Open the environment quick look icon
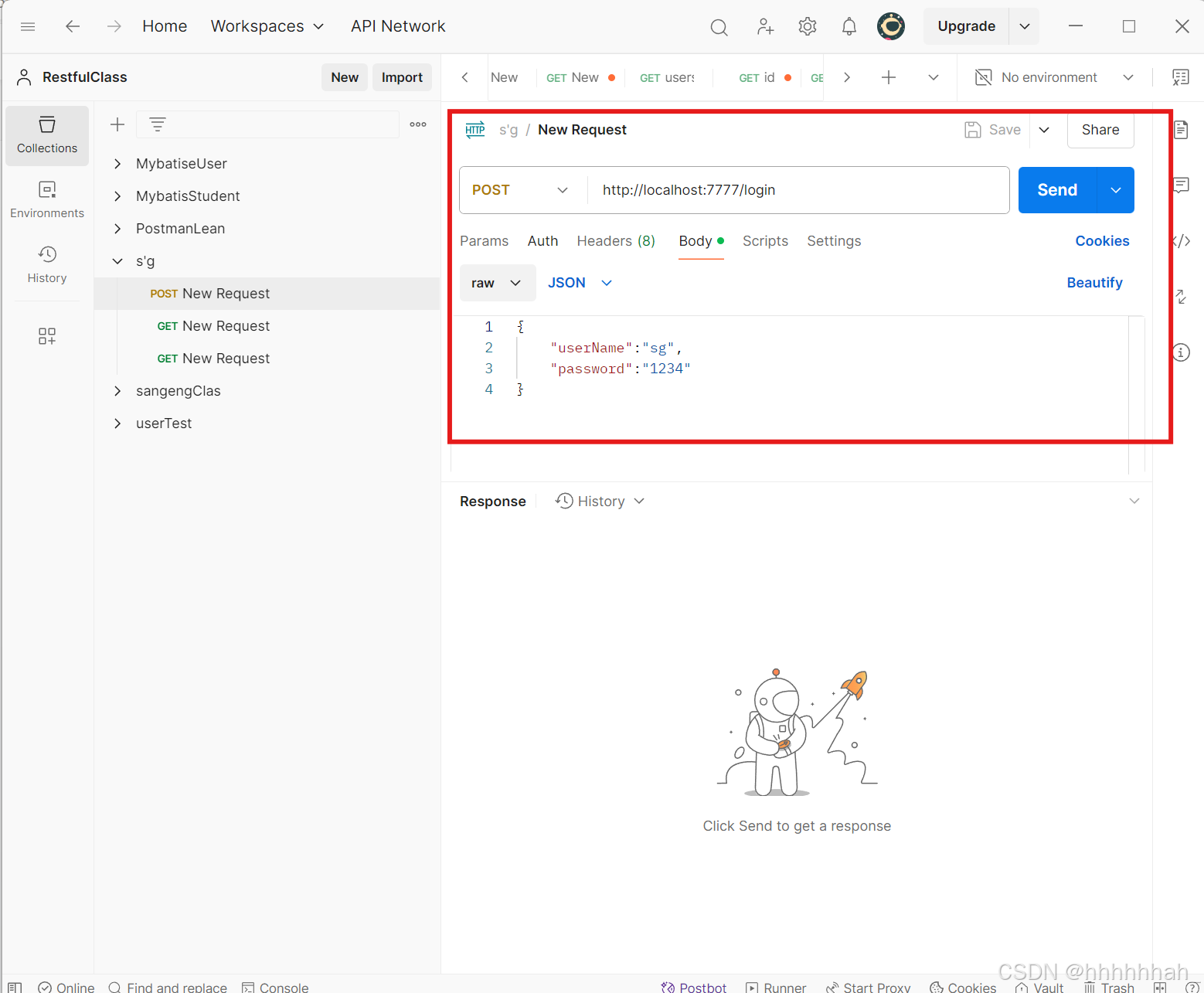 coord(1181,77)
